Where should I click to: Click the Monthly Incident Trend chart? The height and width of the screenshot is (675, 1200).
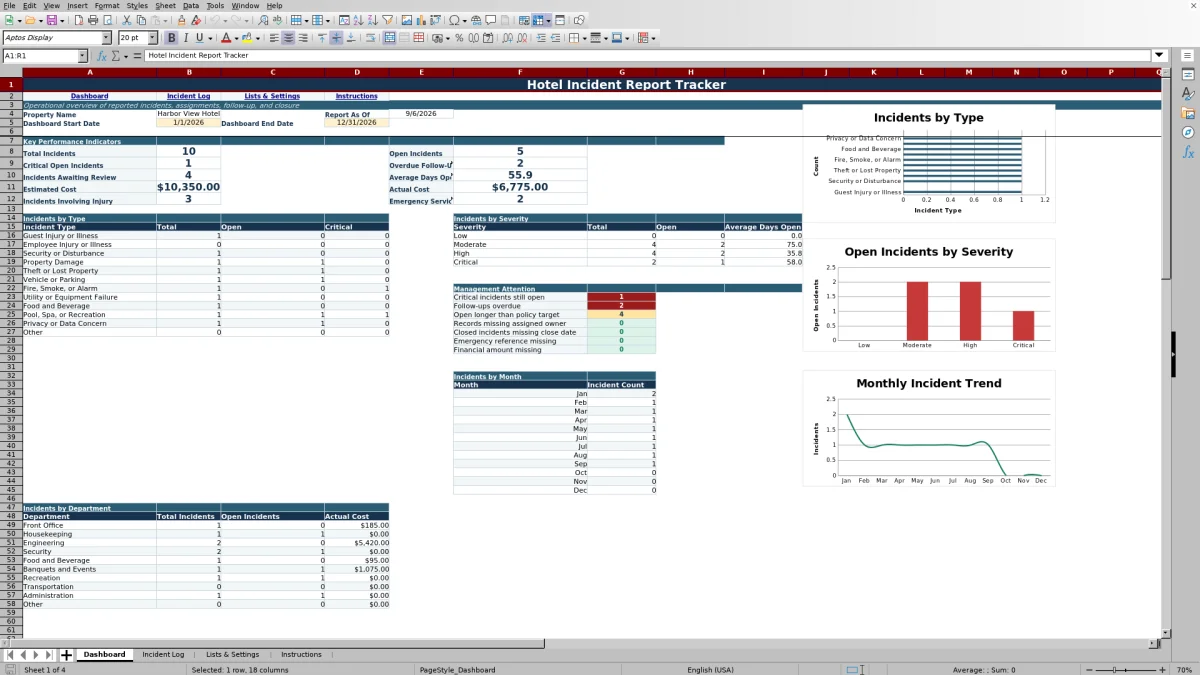(929, 429)
